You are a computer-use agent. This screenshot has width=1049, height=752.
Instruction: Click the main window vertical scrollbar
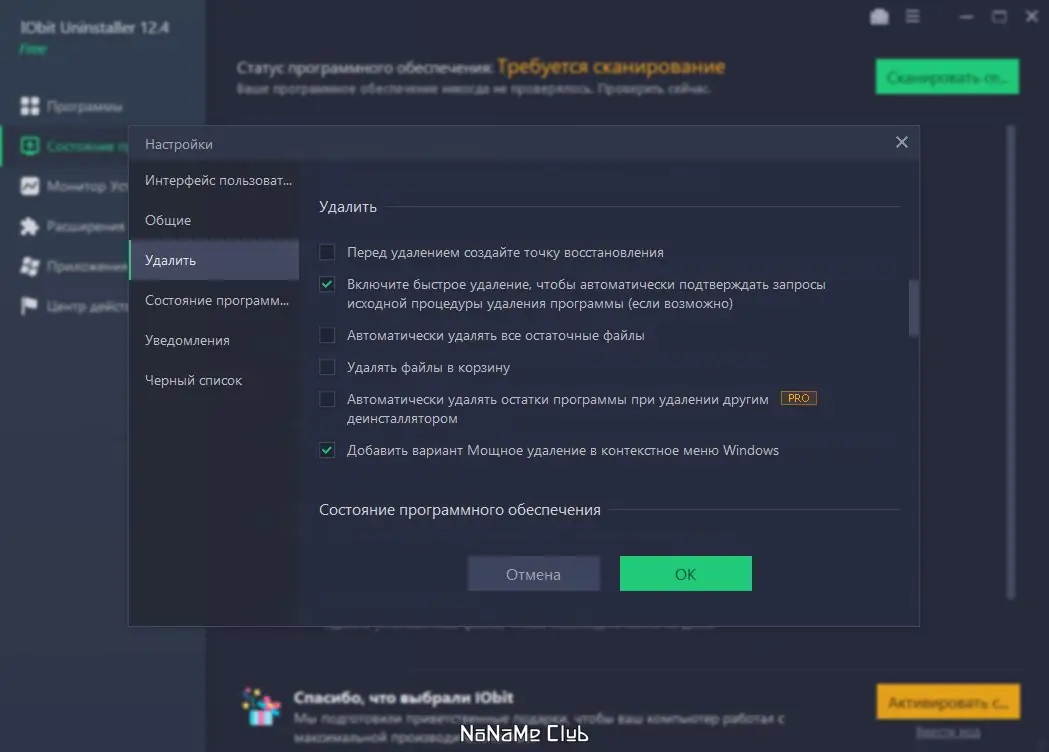(1011, 361)
